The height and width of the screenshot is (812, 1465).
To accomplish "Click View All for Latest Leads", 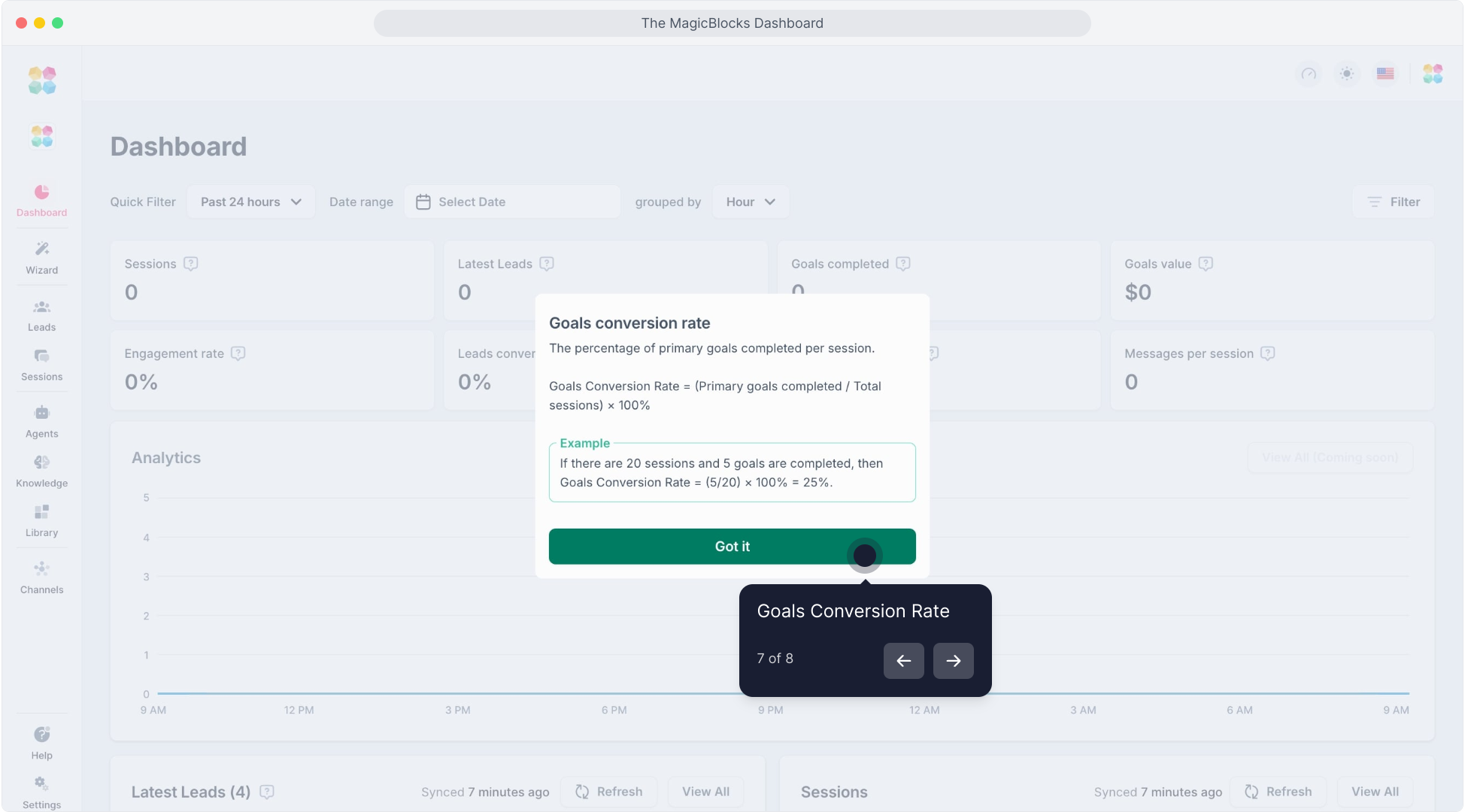I will click(x=705, y=792).
